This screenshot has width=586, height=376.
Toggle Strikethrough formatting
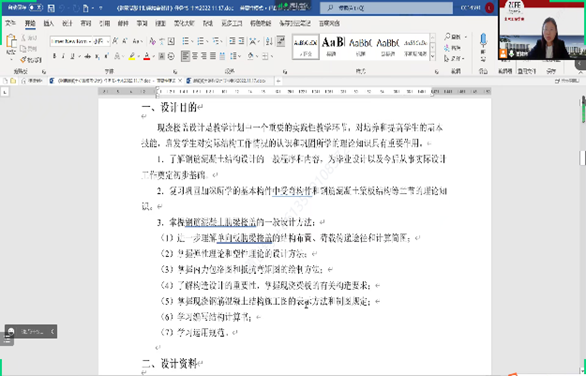point(87,56)
